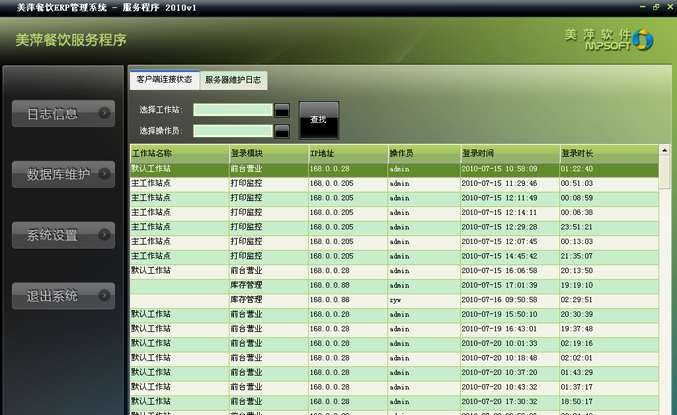Switch to the 客户端连接状态 tab
The width and height of the screenshot is (677, 415).
click(164, 80)
